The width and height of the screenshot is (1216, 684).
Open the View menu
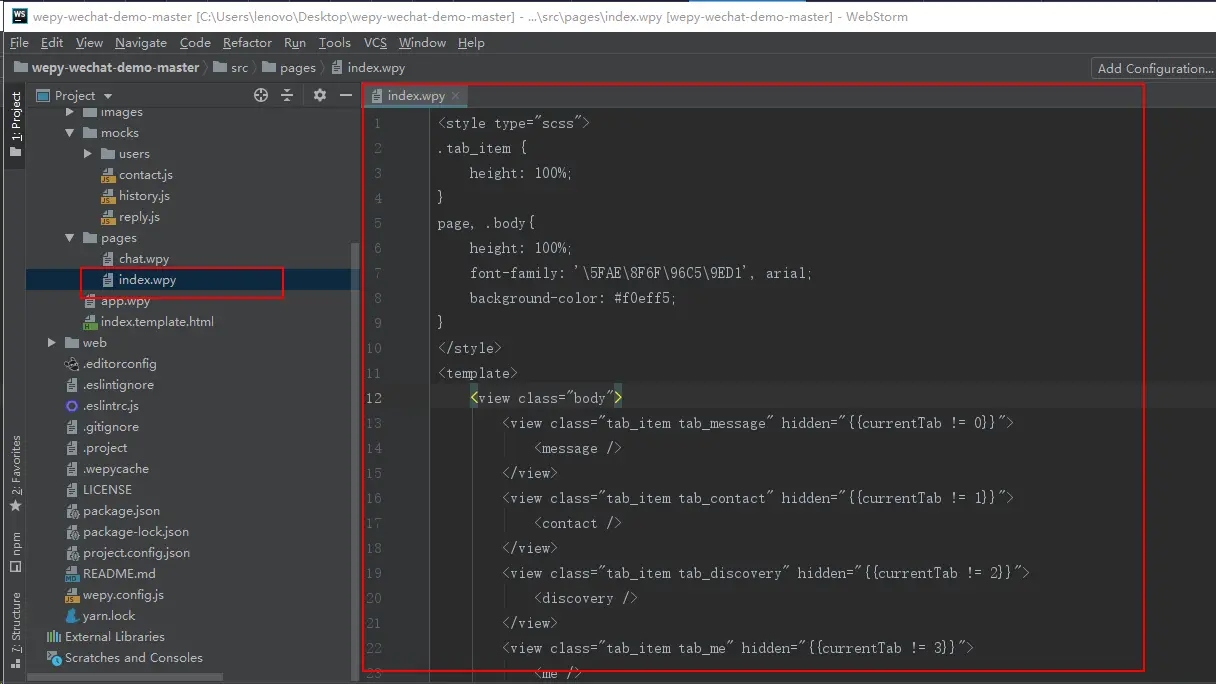point(89,42)
